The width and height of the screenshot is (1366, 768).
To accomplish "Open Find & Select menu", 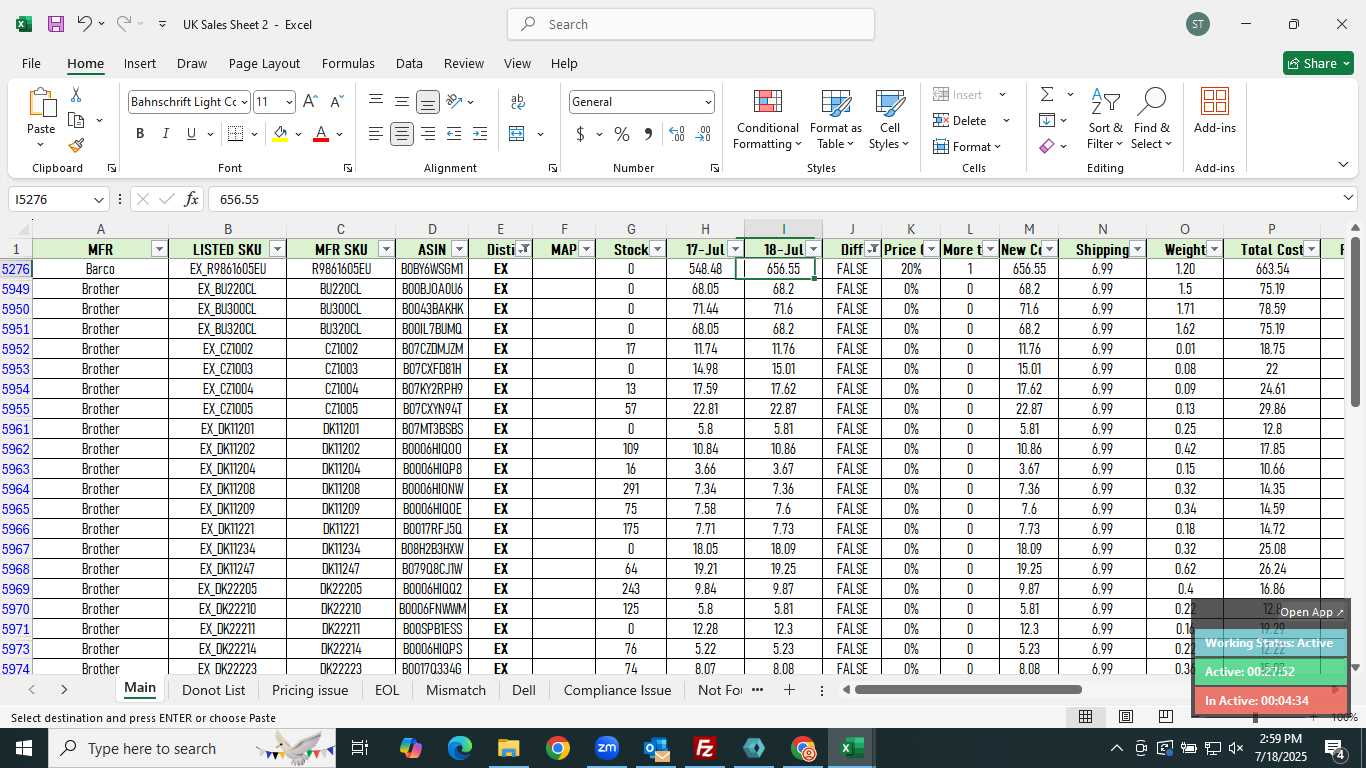I will tap(1151, 120).
